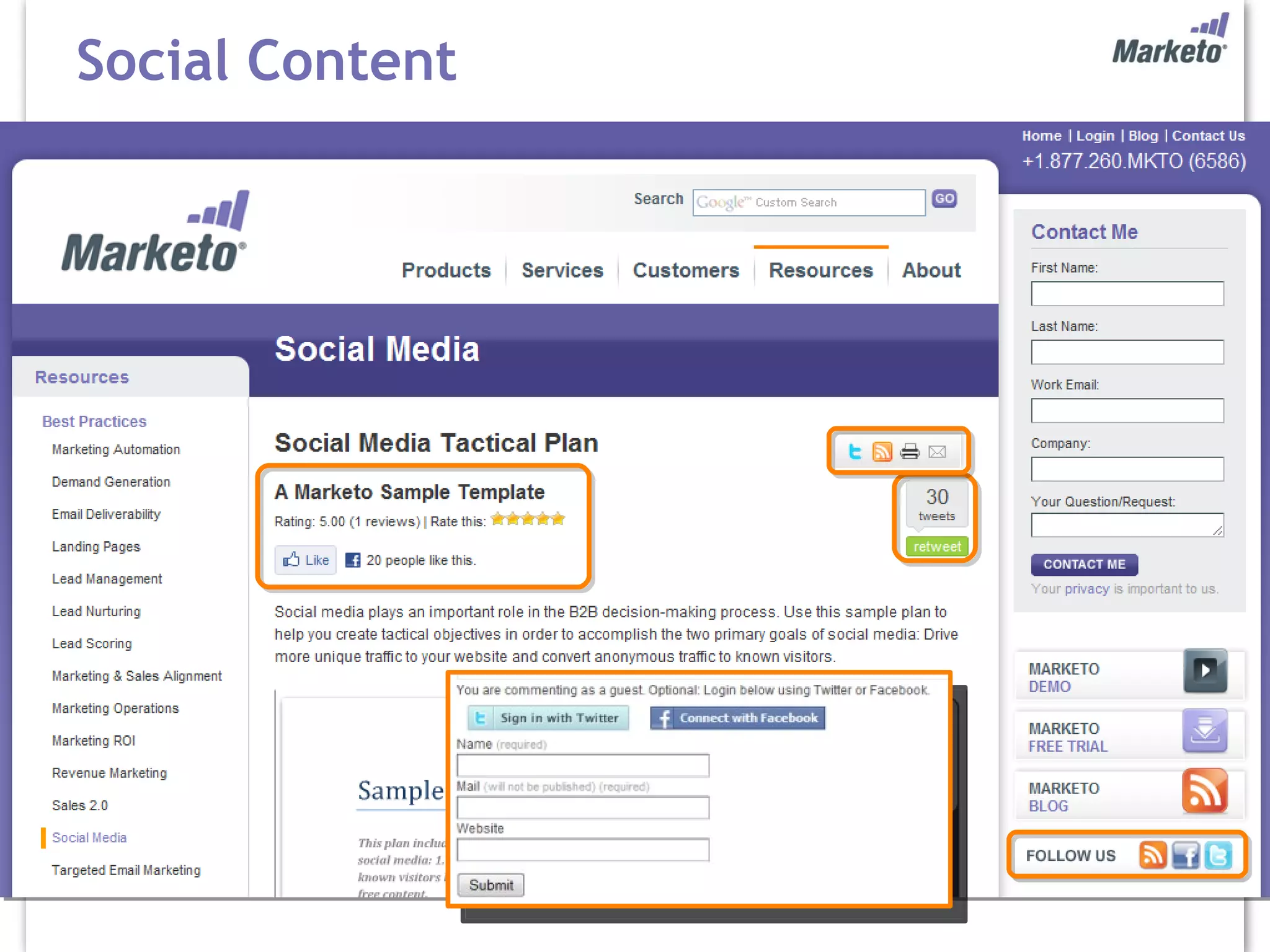Click the print icon in the share toolbar

coord(910,452)
